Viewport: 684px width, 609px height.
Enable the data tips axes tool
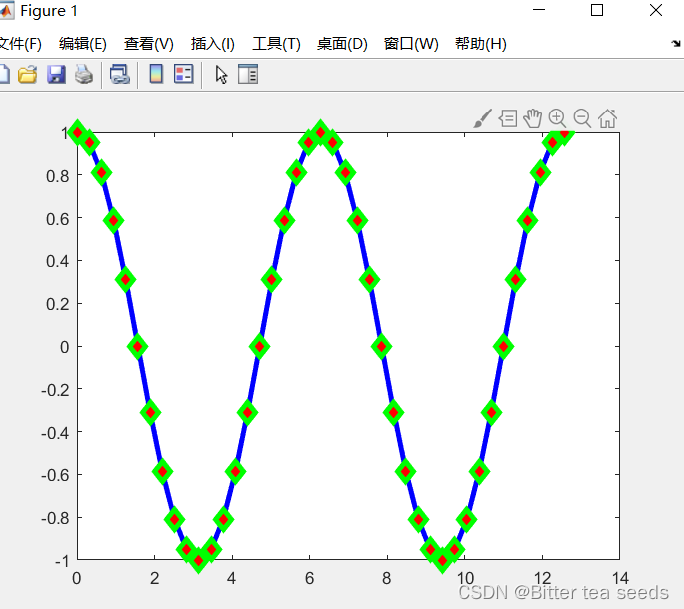click(x=508, y=119)
